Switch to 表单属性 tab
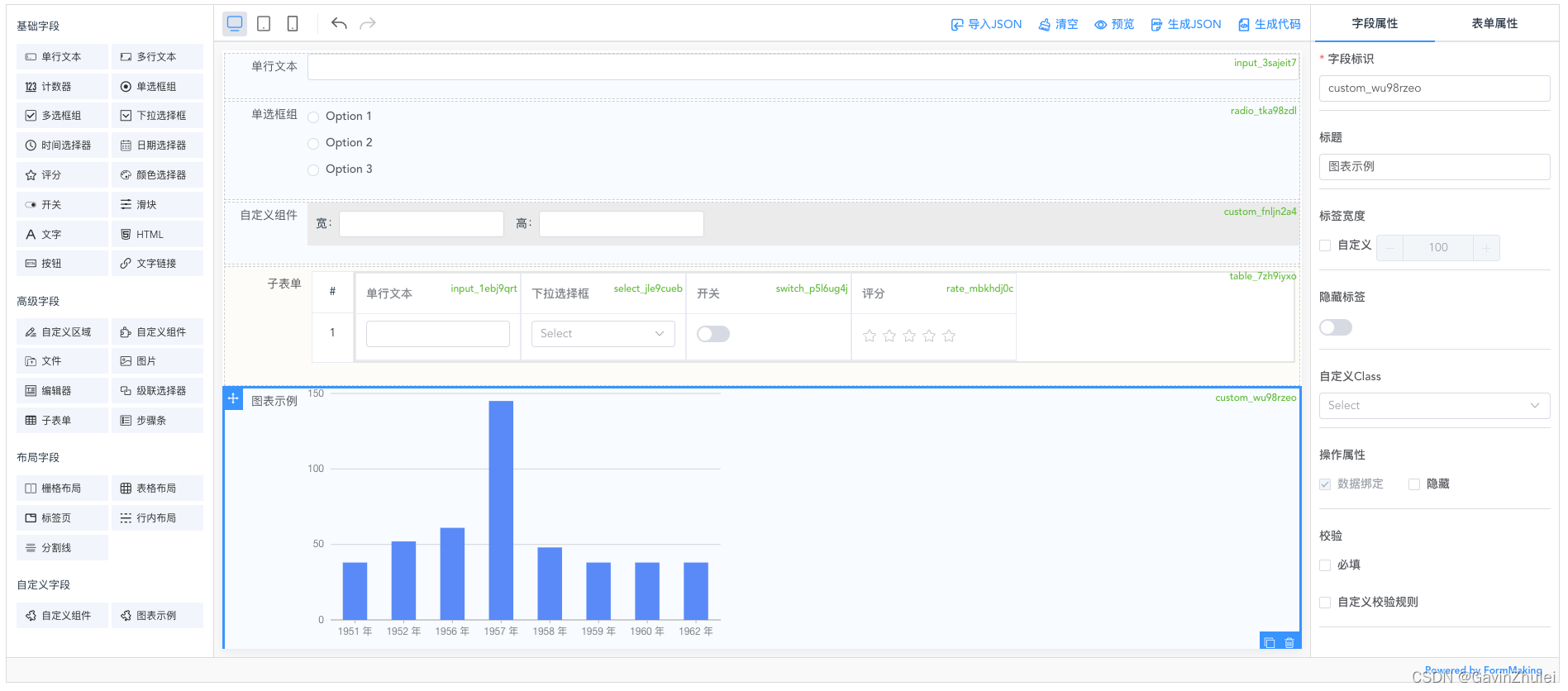Viewport: 1568px width, 691px height. [1494, 23]
